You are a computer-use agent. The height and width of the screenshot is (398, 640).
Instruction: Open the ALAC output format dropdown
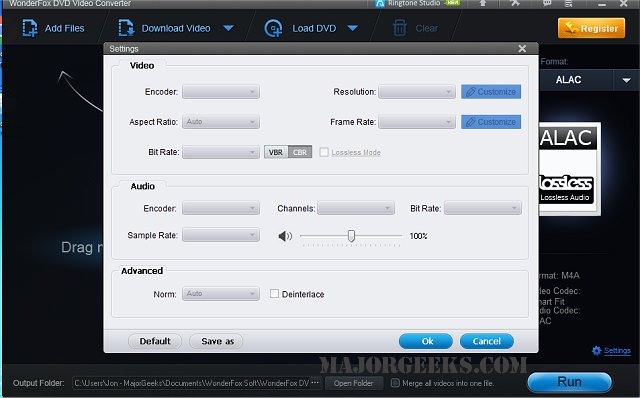(626, 80)
